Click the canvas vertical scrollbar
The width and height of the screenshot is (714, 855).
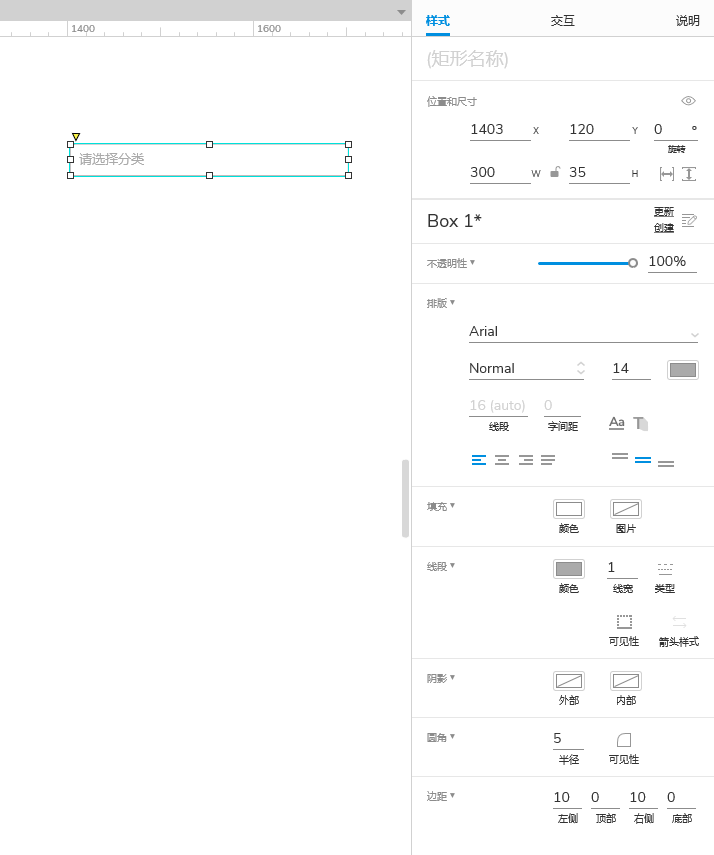click(x=405, y=498)
